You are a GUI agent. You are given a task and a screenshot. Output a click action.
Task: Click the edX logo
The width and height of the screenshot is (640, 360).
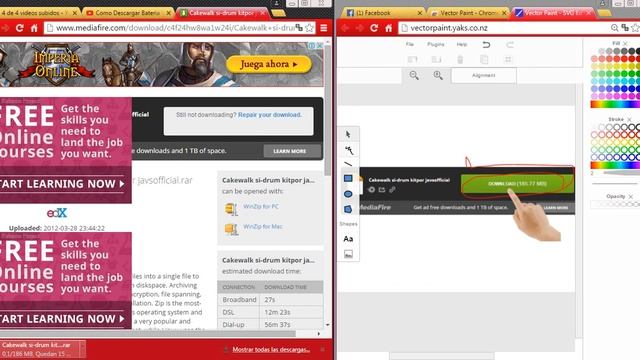click(57, 213)
